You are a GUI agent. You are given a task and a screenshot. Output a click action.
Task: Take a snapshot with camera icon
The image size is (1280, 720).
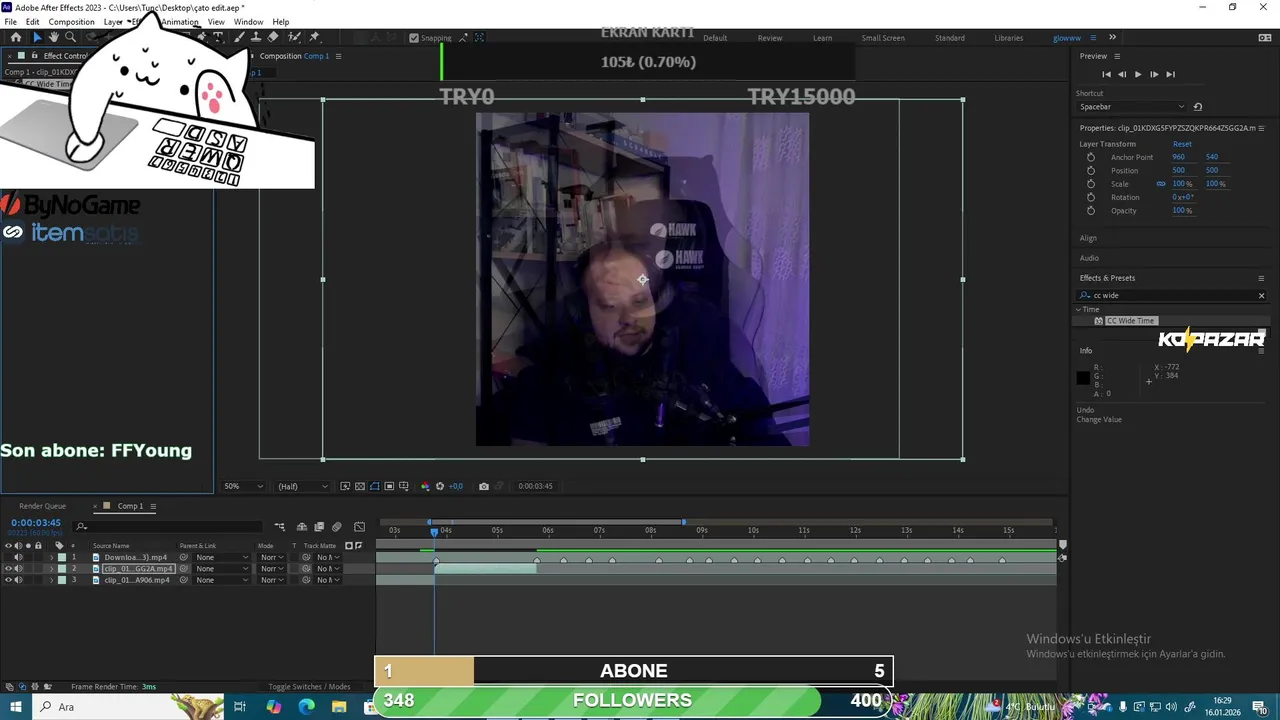pos(484,486)
